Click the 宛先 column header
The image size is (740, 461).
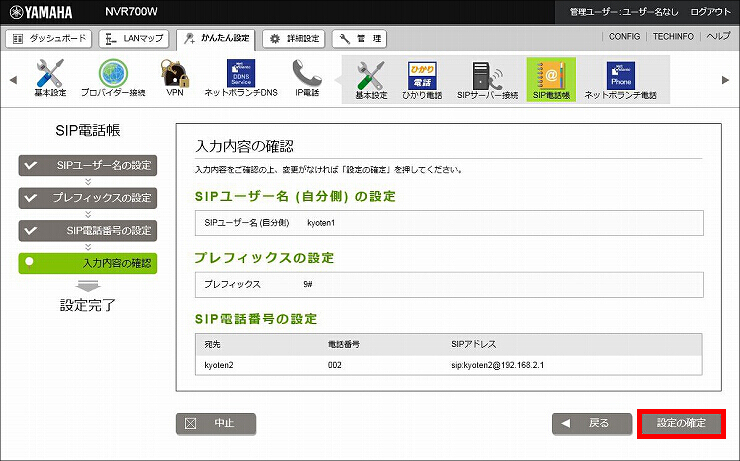(212, 344)
